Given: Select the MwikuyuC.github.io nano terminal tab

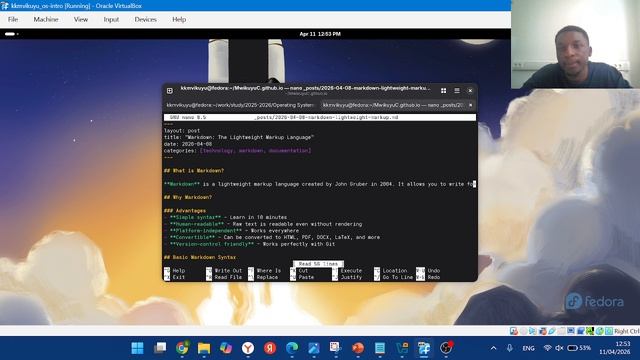Looking at the screenshot, I should click(393, 105).
